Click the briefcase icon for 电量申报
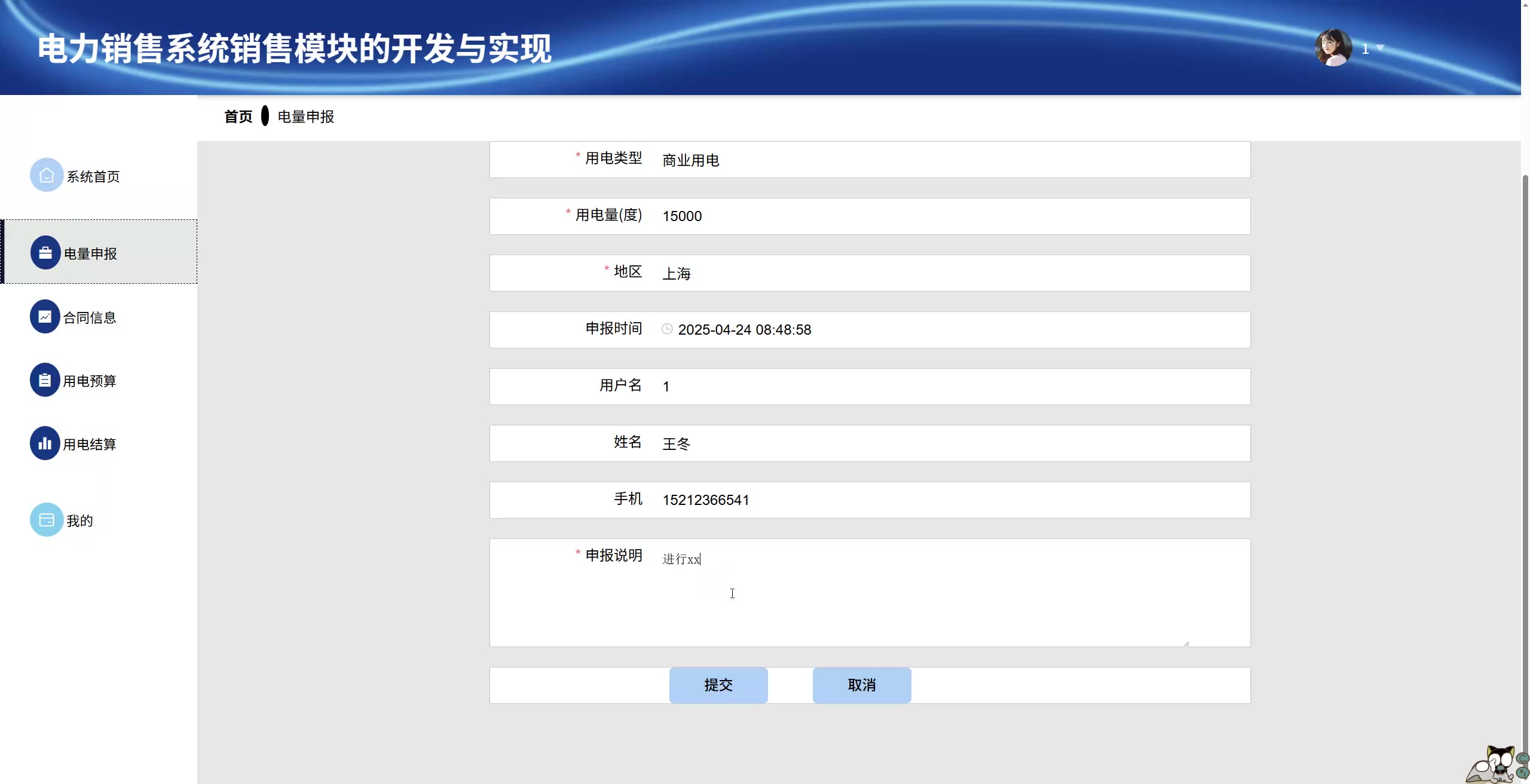 (45, 253)
